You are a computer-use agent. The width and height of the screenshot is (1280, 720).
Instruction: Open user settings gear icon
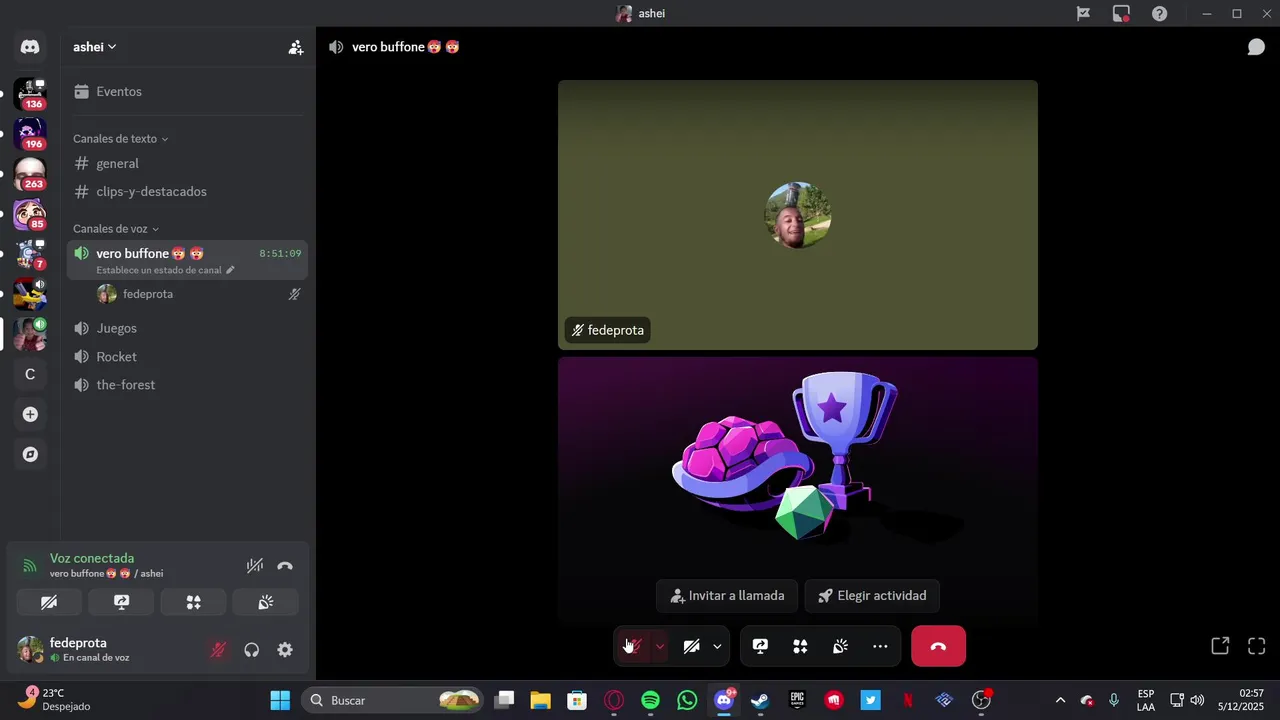tap(285, 650)
